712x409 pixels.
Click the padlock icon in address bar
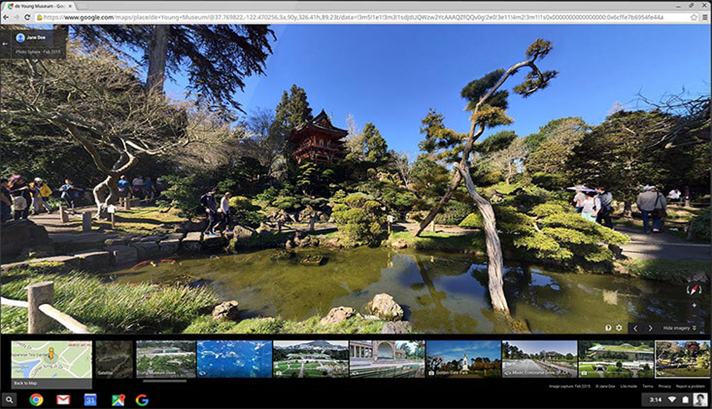pos(40,17)
